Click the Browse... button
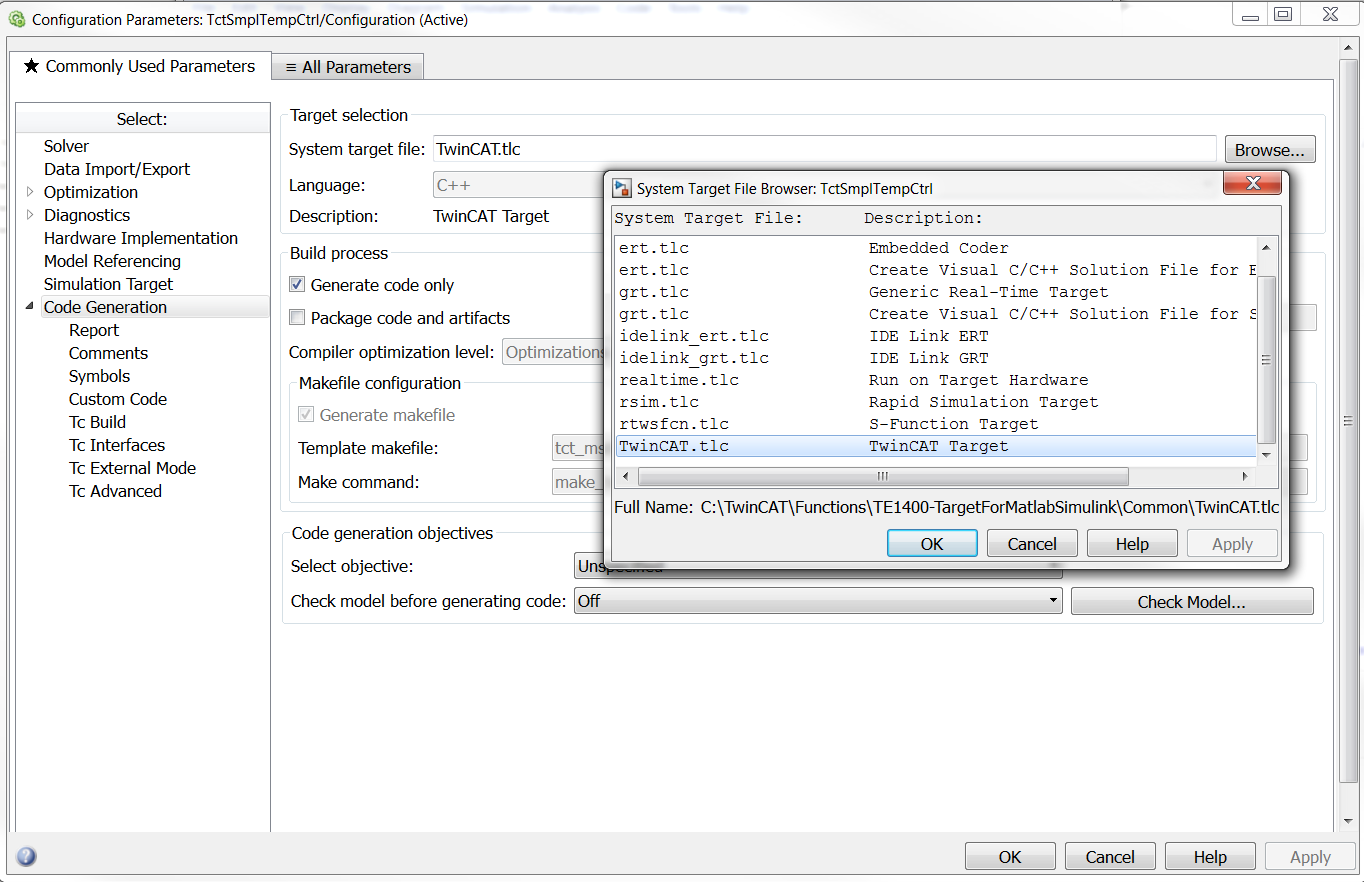The image size is (1364, 882). [x=1270, y=150]
